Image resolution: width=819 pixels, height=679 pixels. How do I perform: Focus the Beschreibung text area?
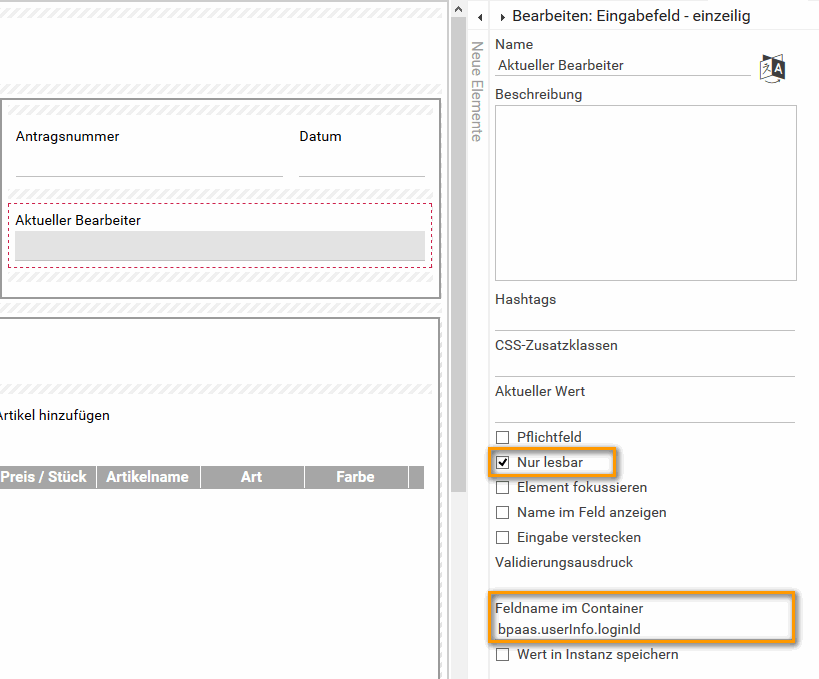(x=645, y=193)
